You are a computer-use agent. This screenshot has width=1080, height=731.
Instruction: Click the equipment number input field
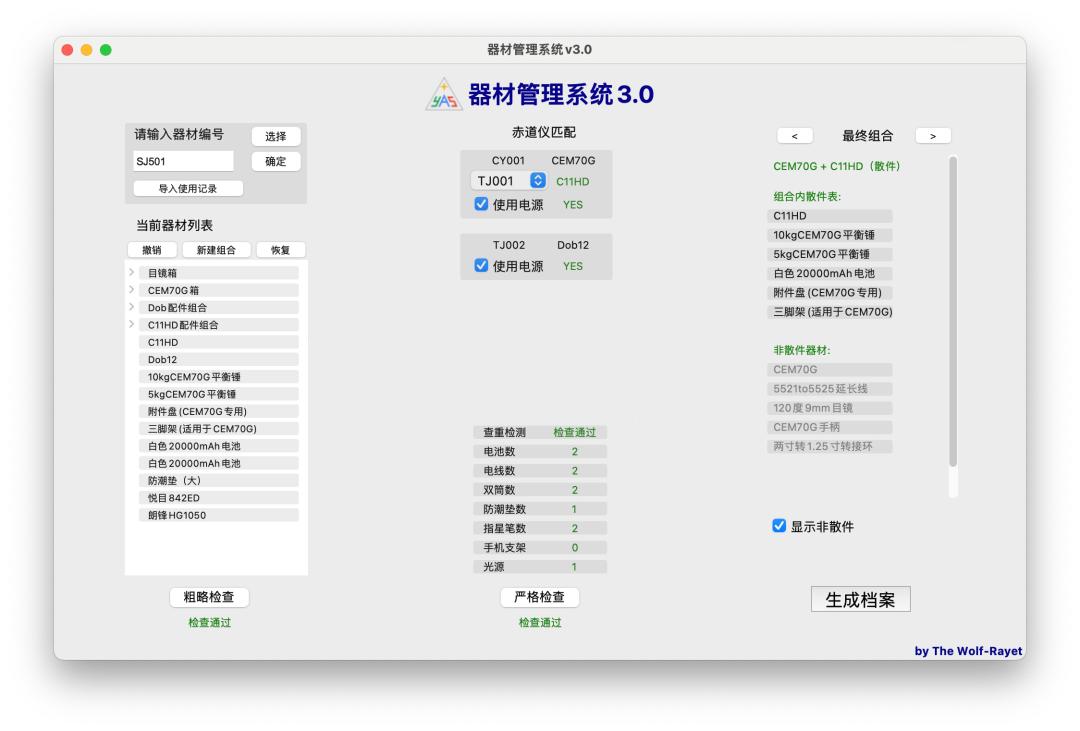183,161
